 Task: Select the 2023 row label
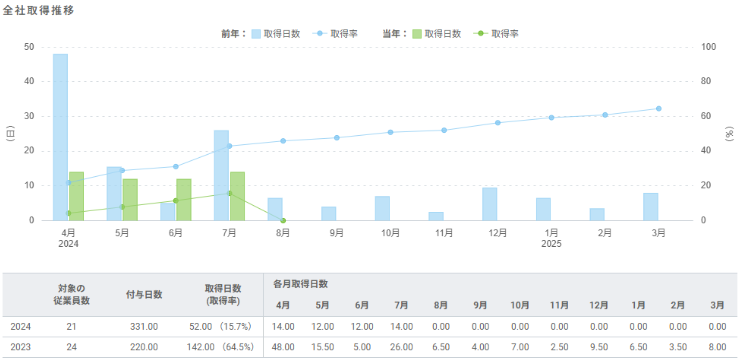click(x=20, y=347)
